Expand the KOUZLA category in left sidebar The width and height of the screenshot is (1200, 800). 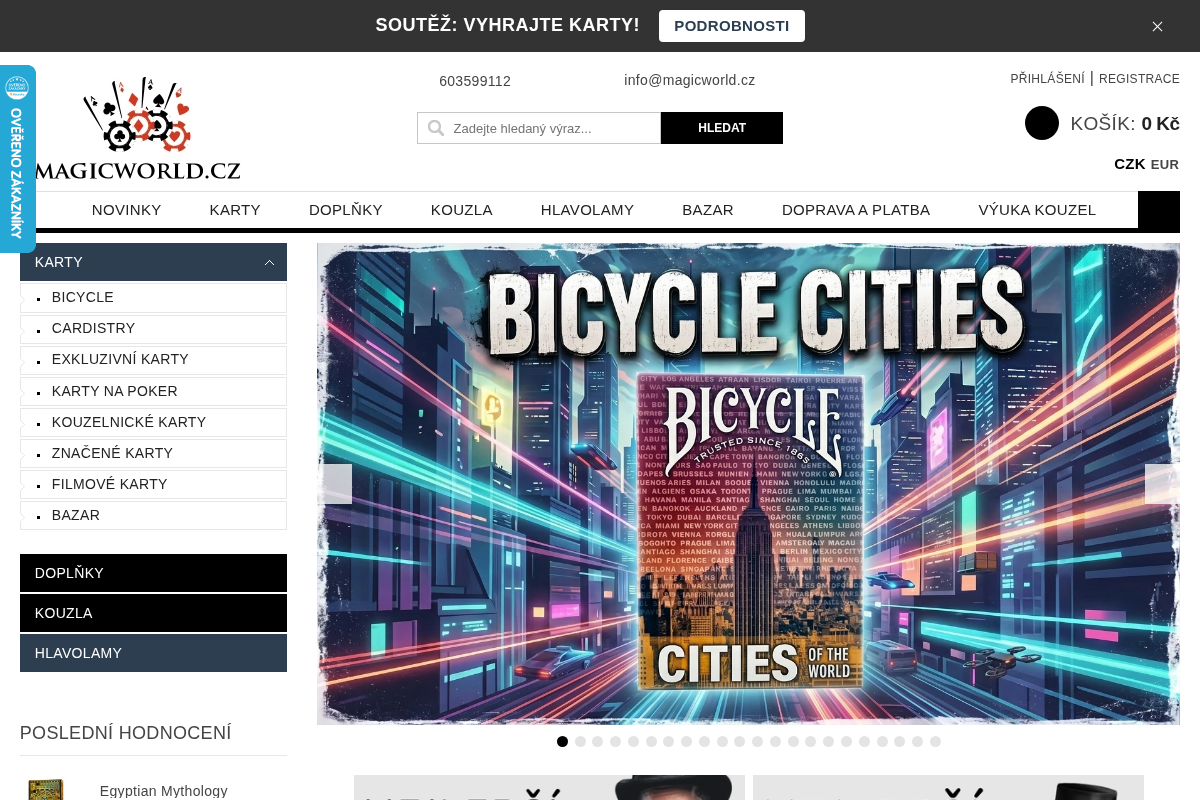(x=153, y=613)
